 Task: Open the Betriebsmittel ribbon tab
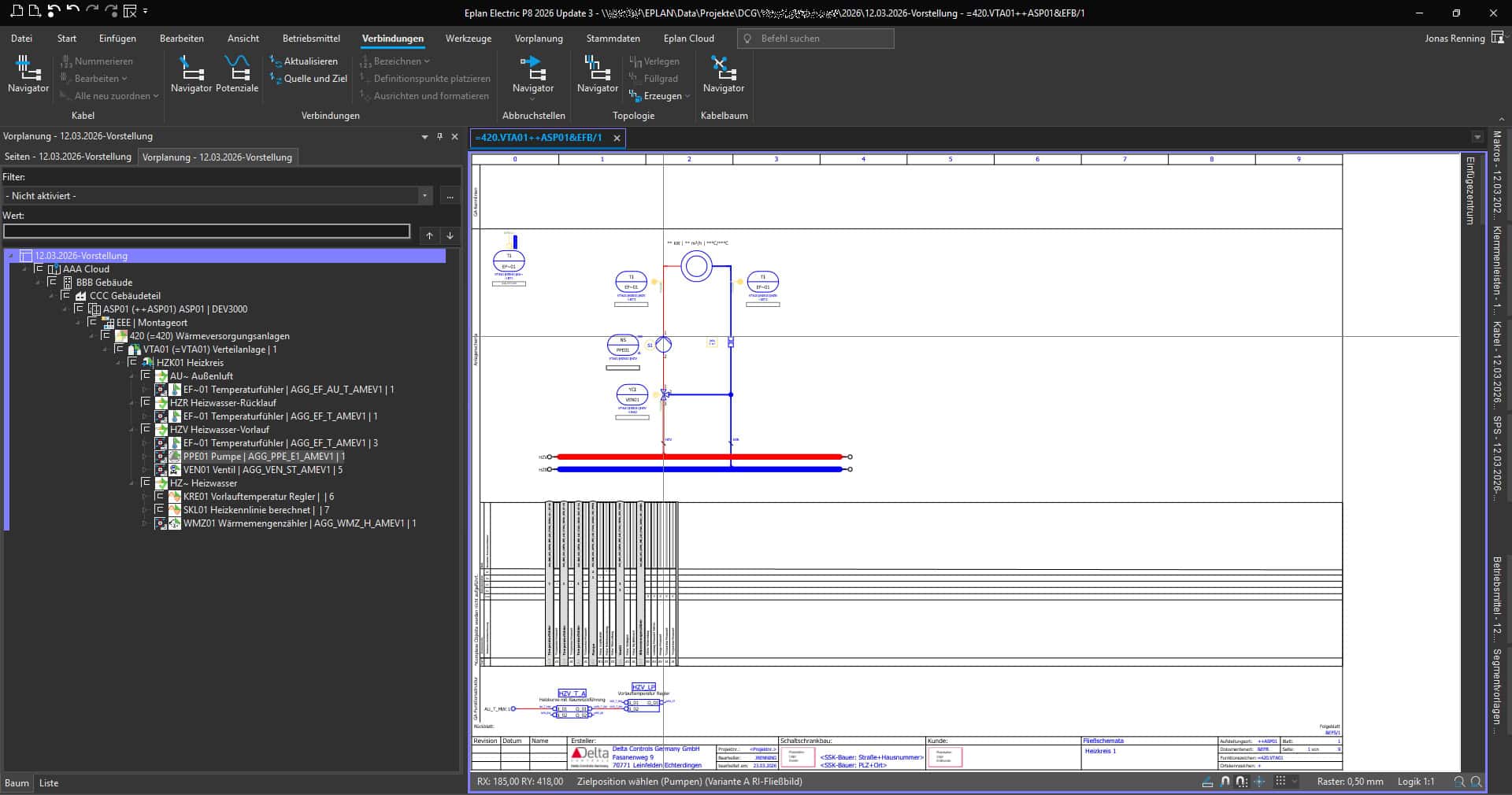click(311, 38)
